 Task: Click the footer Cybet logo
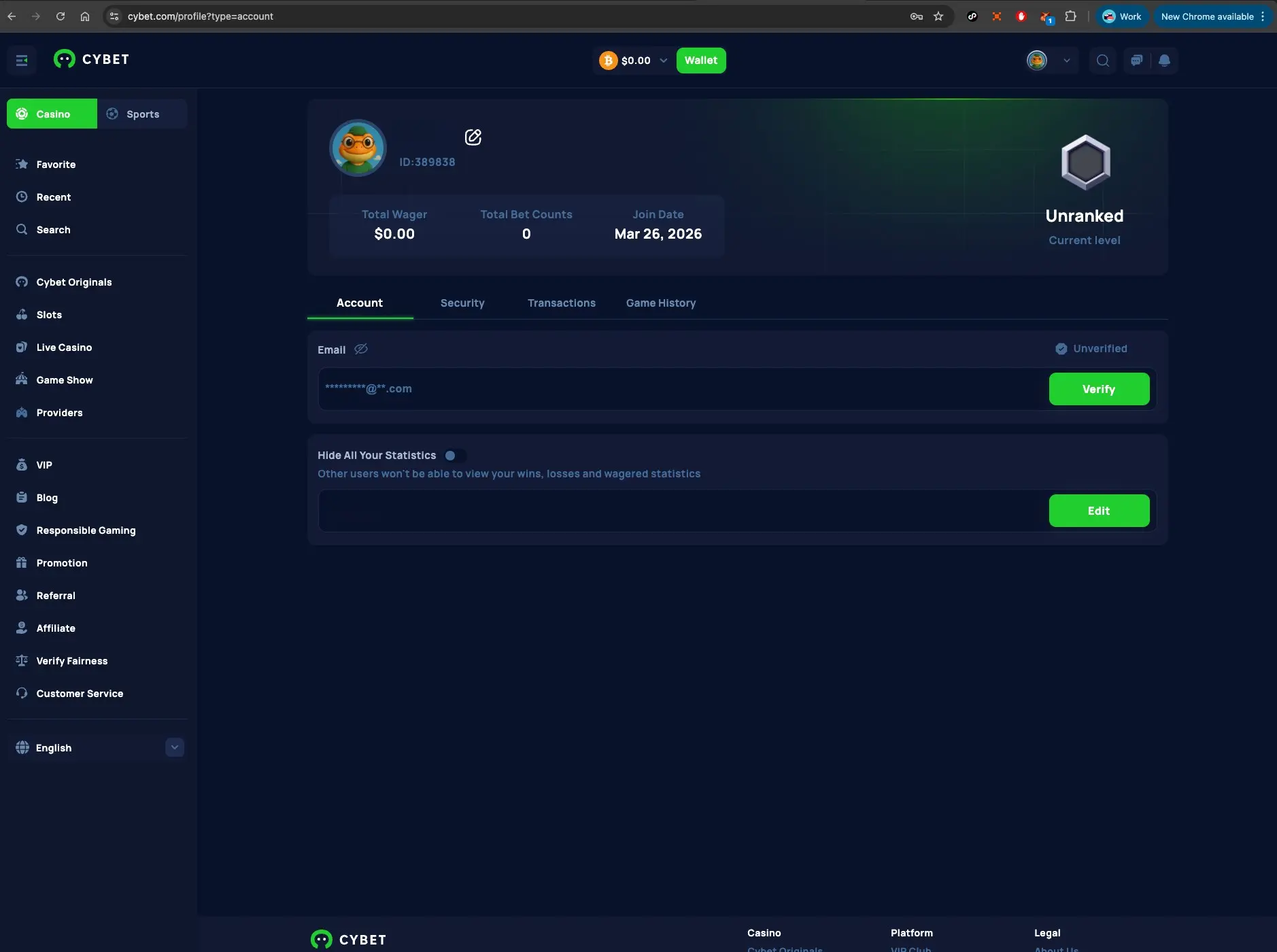(x=349, y=940)
